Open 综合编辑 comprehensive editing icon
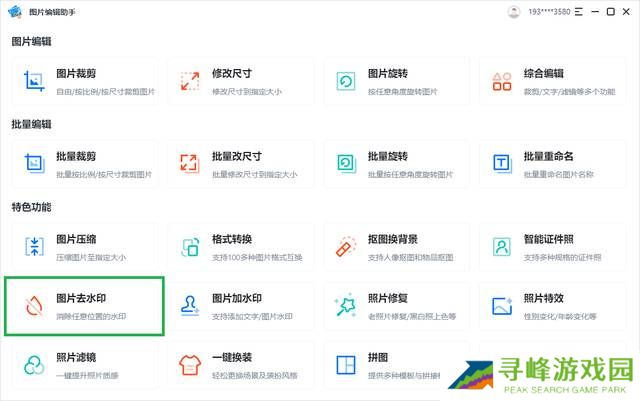 click(x=501, y=81)
